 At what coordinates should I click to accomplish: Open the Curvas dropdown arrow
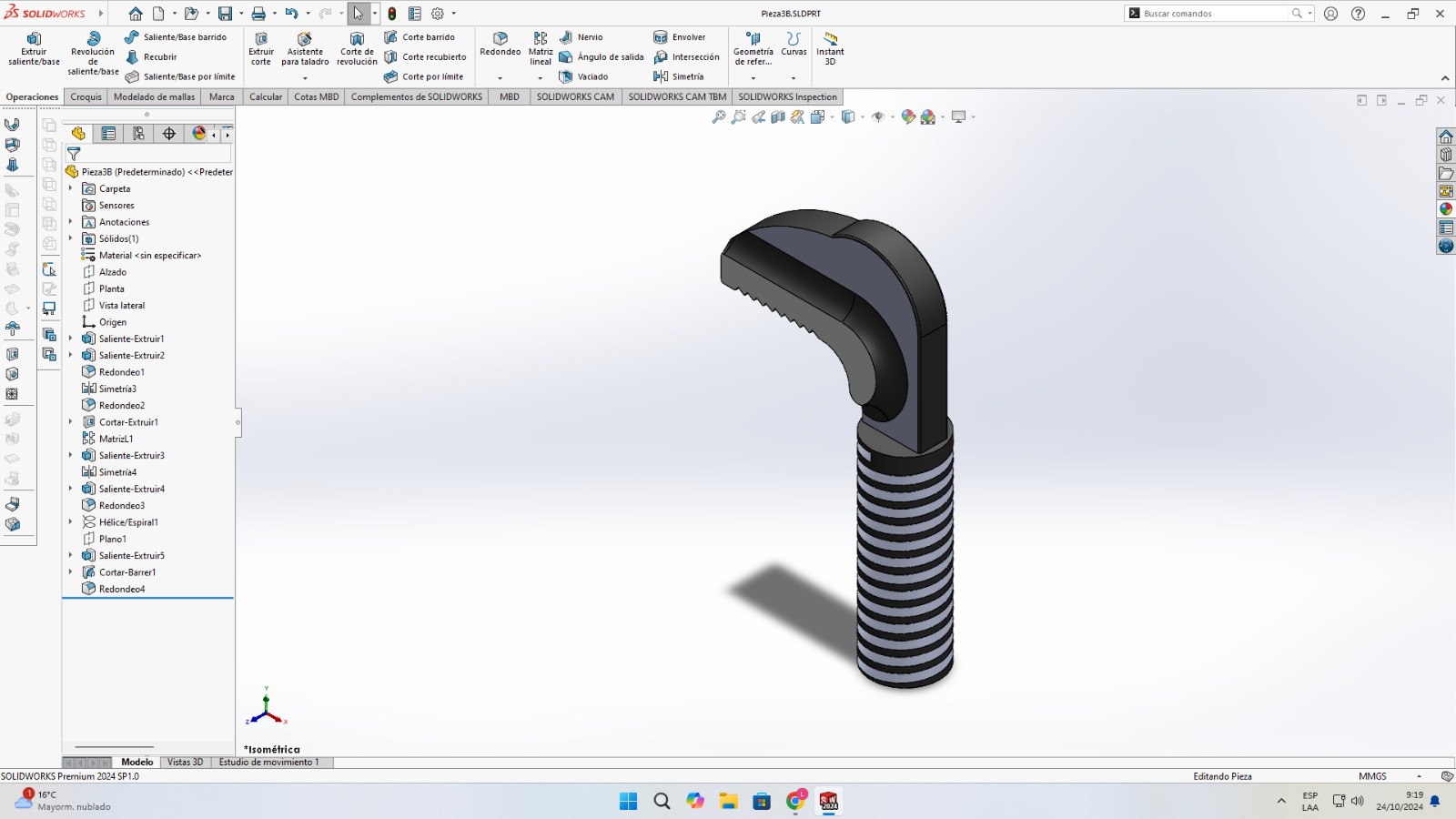click(794, 78)
